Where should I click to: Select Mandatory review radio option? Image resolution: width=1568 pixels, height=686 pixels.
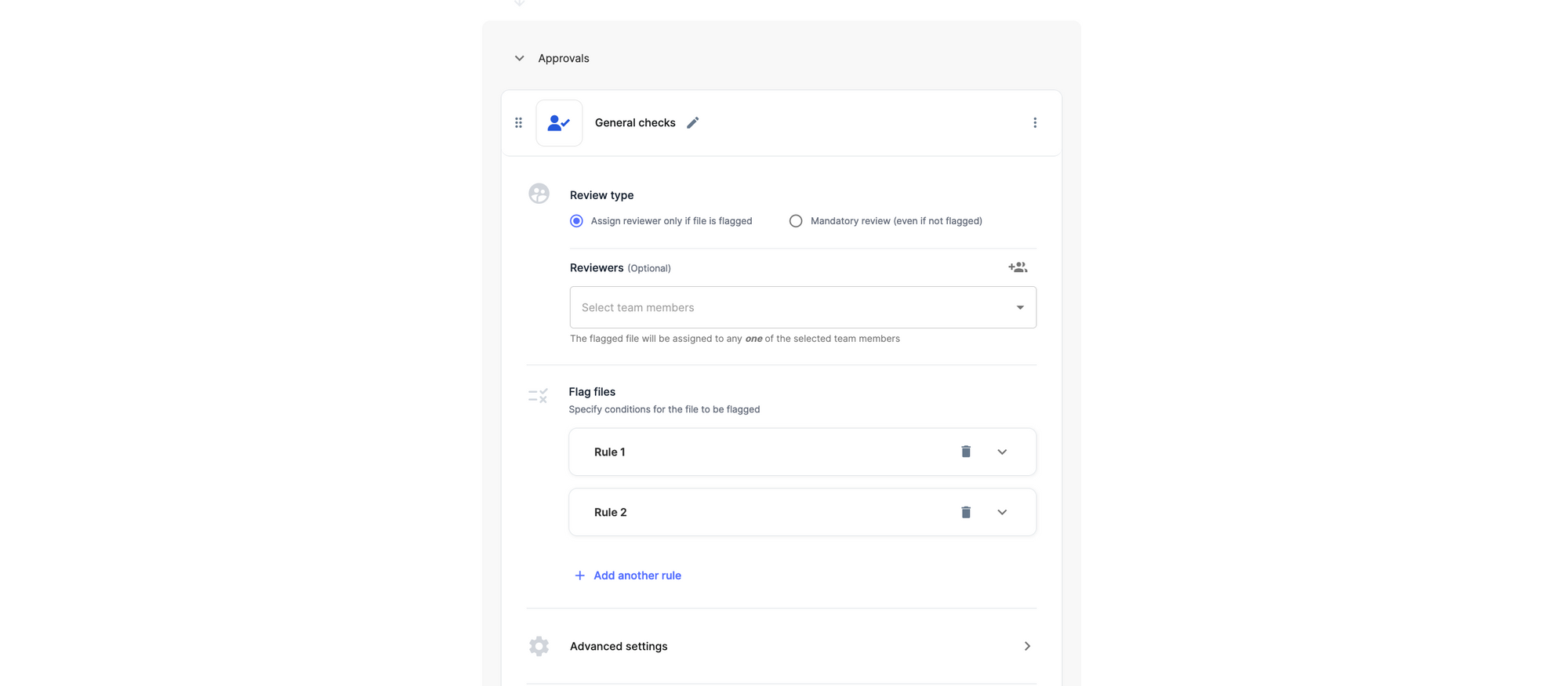pos(796,221)
